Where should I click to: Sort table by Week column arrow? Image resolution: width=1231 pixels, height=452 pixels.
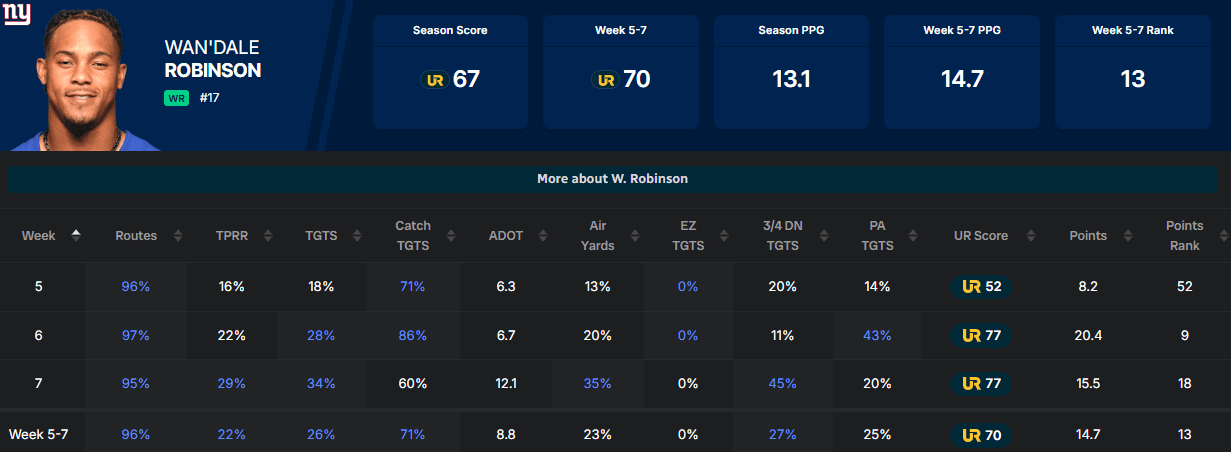point(75,236)
